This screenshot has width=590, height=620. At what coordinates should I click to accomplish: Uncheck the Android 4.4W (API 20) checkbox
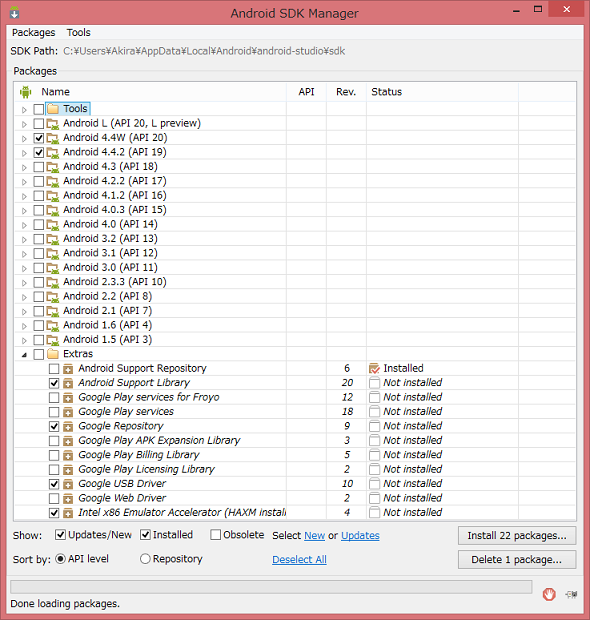(x=39, y=138)
